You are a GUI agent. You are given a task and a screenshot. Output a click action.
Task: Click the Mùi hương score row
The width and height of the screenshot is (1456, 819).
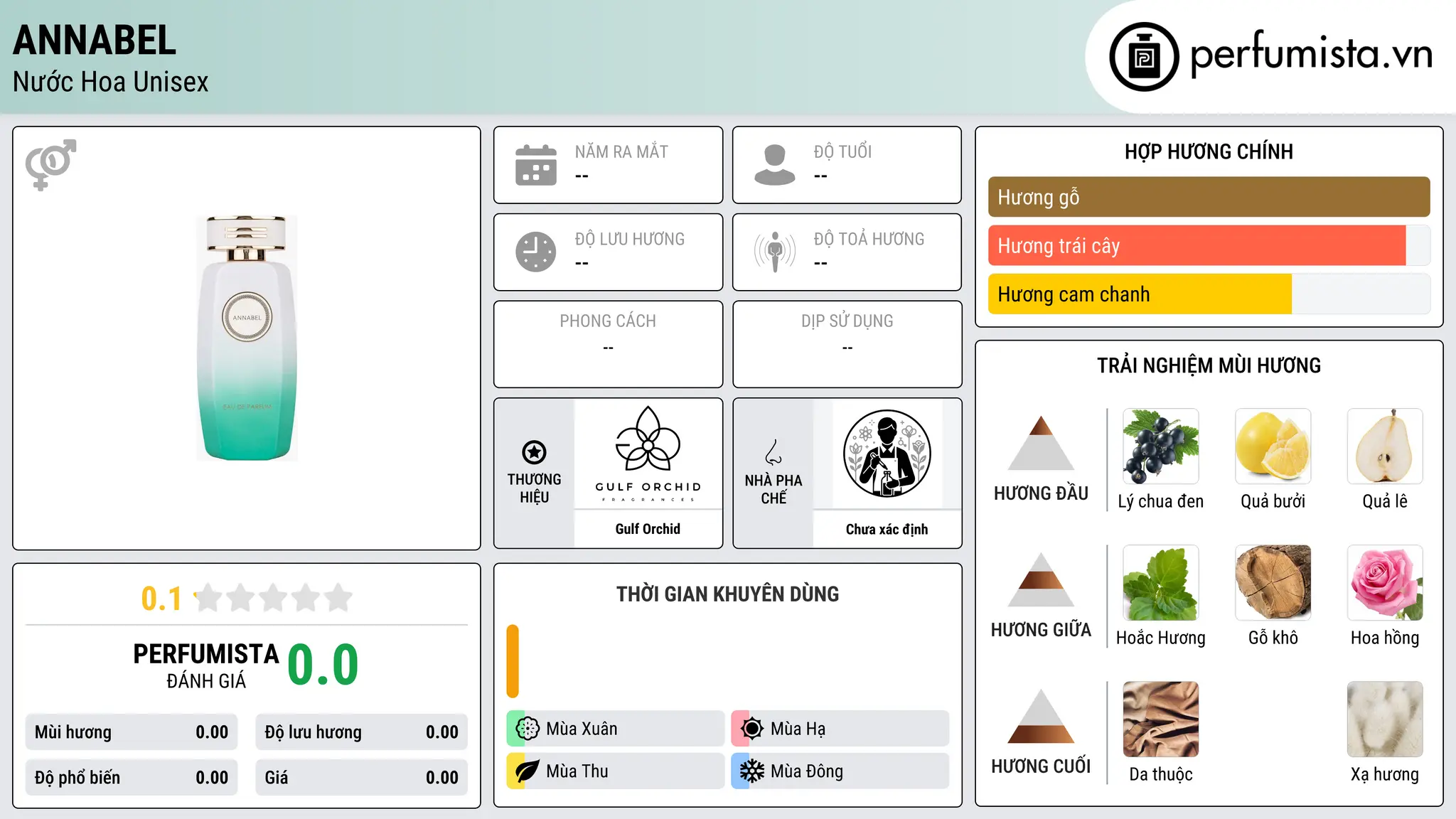point(132,732)
